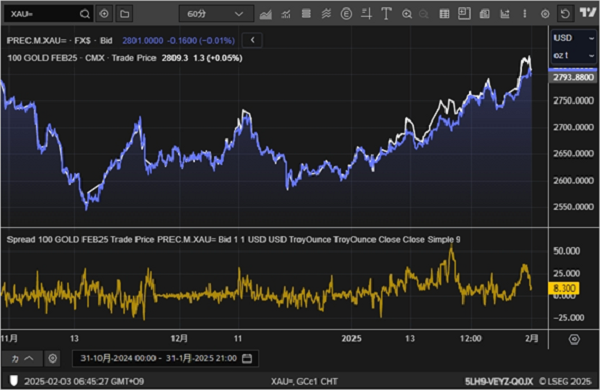Open the USD currency dropdown
The width and height of the screenshot is (600, 390).
574,38
